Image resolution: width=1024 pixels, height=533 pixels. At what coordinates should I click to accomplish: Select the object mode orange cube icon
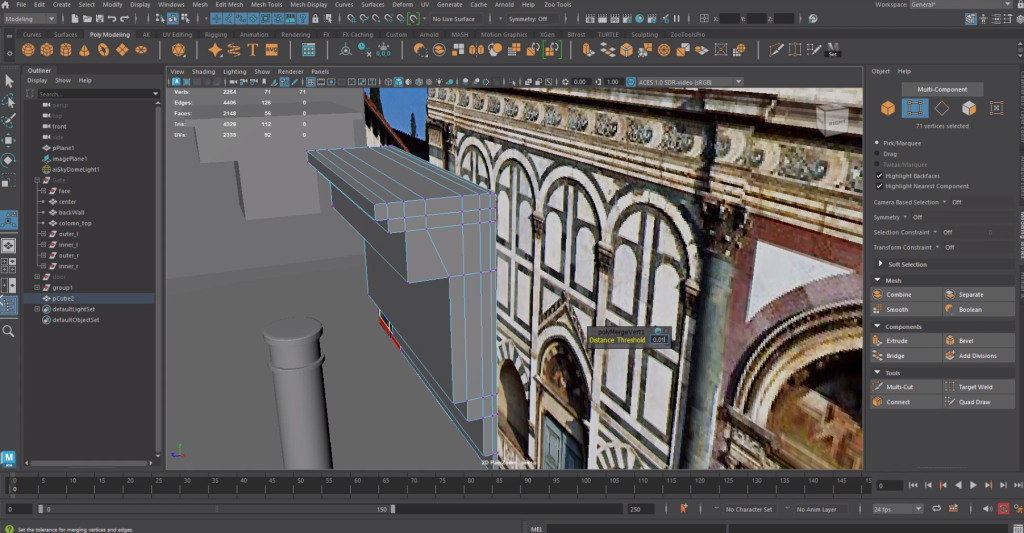click(x=888, y=108)
